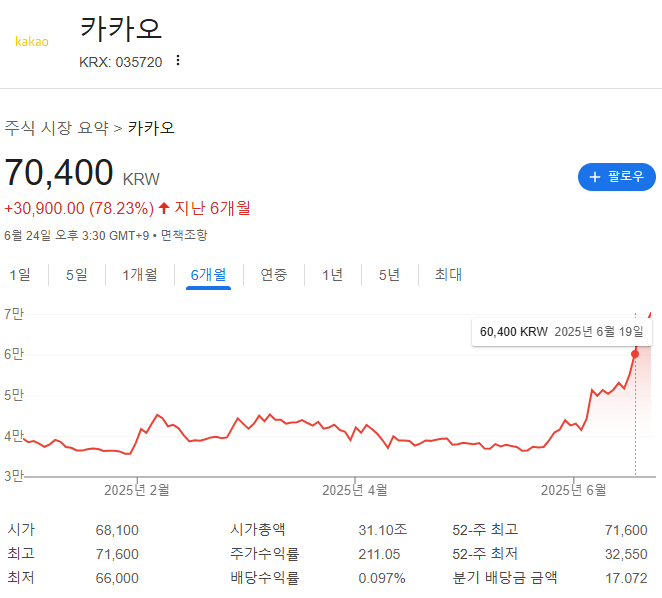The height and width of the screenshot is (598, 662).
Task: Click the 분기 배당금 금액 value 17.072
Action: pos(626,578)
